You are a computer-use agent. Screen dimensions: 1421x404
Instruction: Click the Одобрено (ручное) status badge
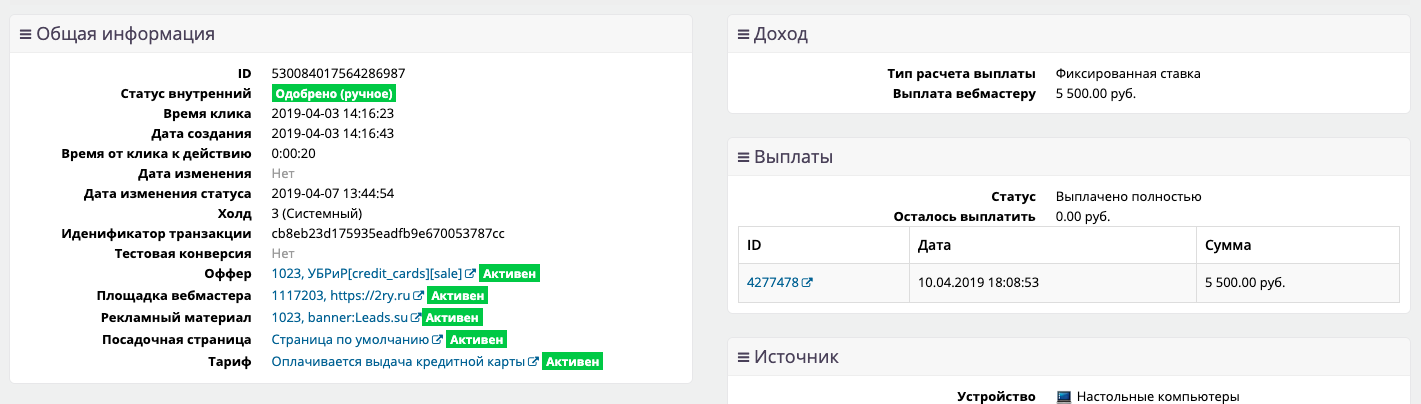click(x=334, y=94)
